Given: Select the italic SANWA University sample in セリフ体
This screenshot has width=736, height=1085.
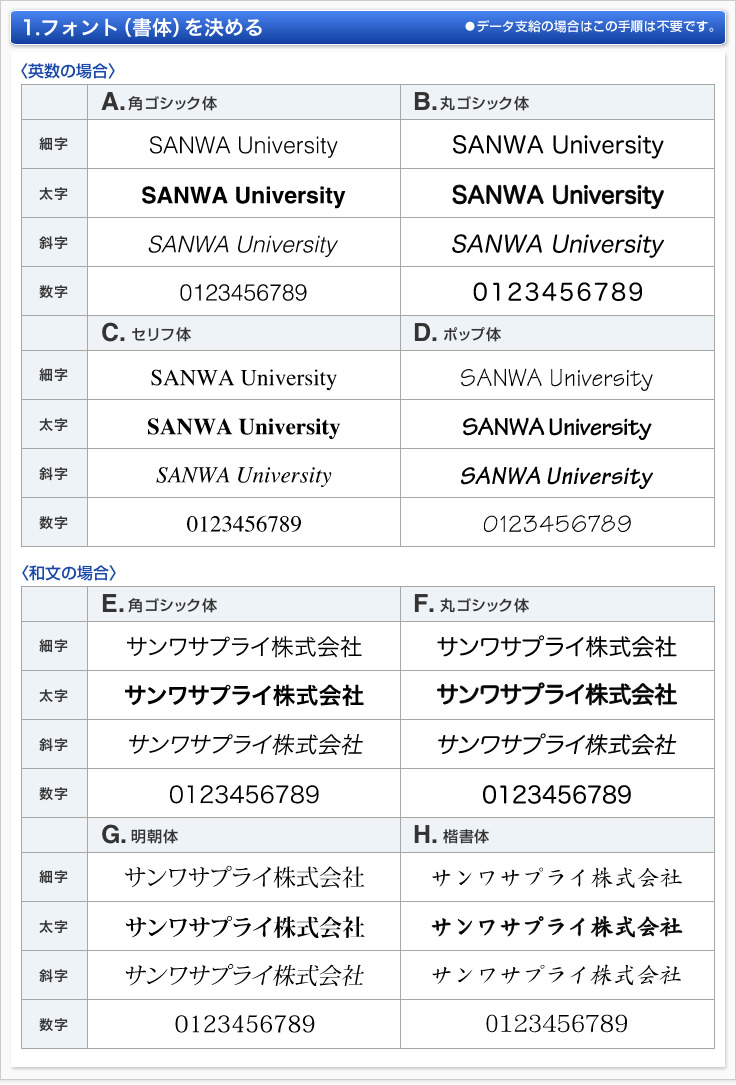Looking at the screenshot, I should [x=243, y=475].
